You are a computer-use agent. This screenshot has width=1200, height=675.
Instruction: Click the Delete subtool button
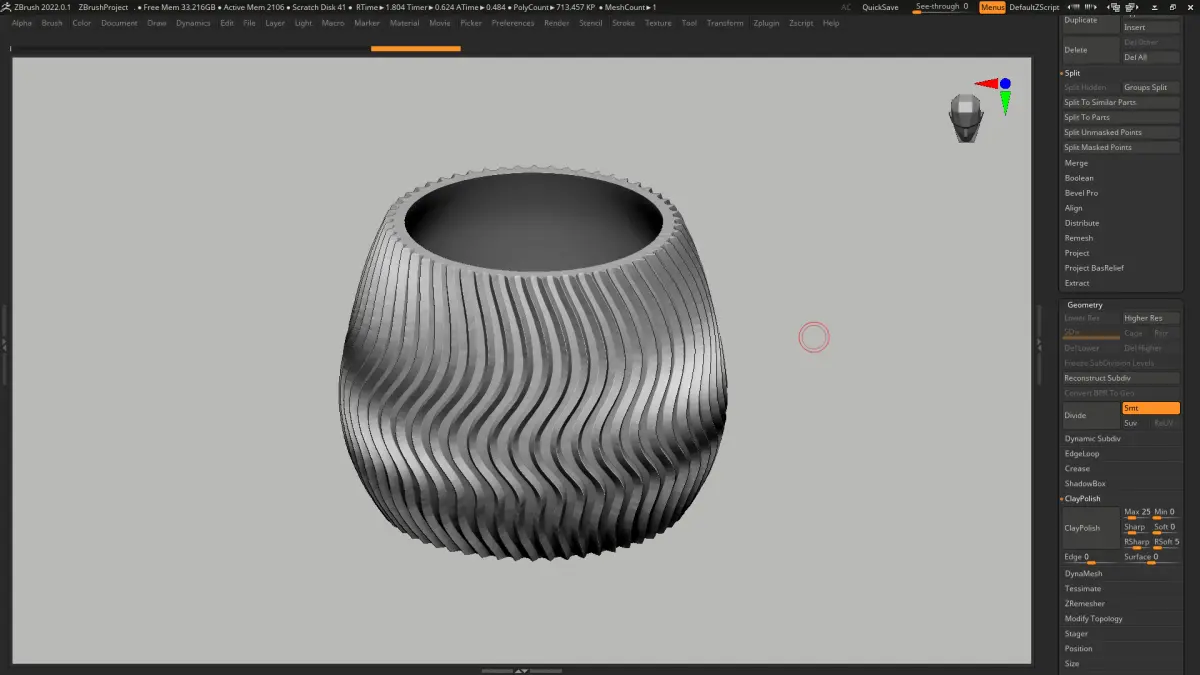1090,50
